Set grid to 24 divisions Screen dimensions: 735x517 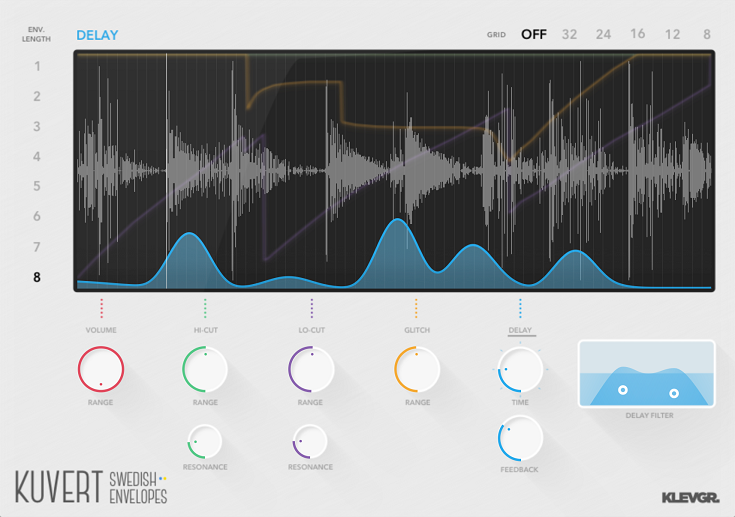tap(603, 34)
